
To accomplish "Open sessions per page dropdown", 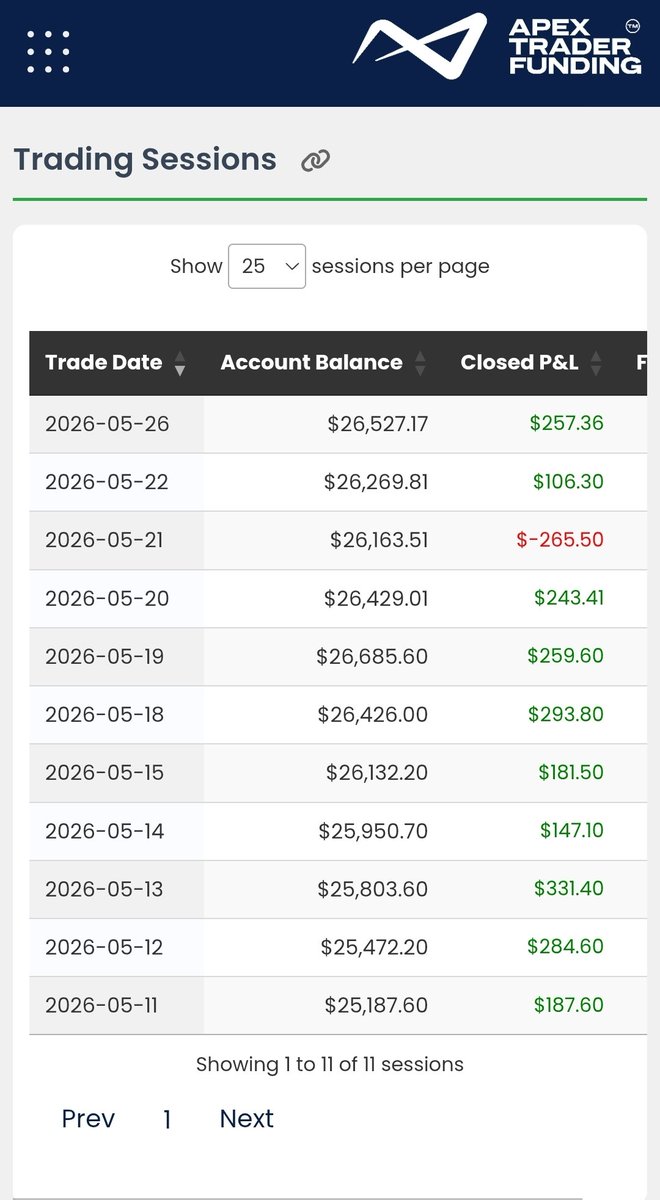I will point(267,266).
